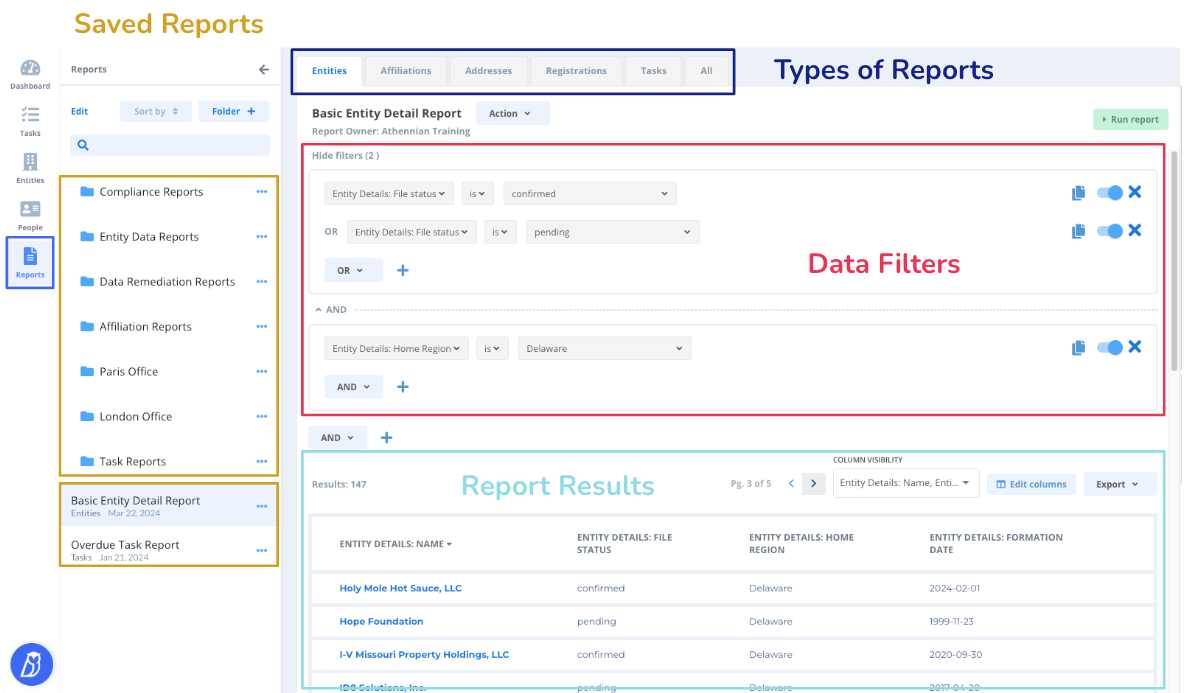Collapse the Hide filters section
The width and height of the screenshot is (1185, 693).
click(345, 155)
